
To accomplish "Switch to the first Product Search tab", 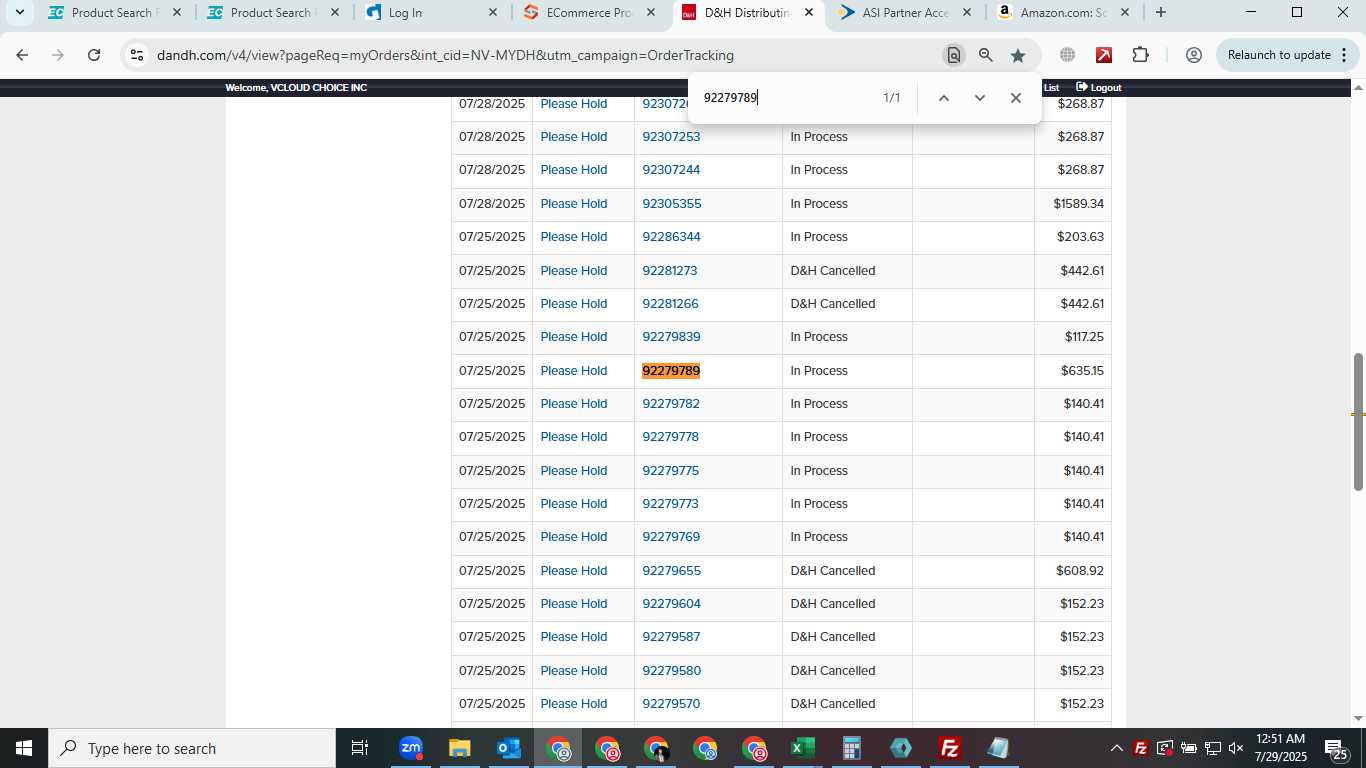I will pyautogui.click(x=115, y=13).
